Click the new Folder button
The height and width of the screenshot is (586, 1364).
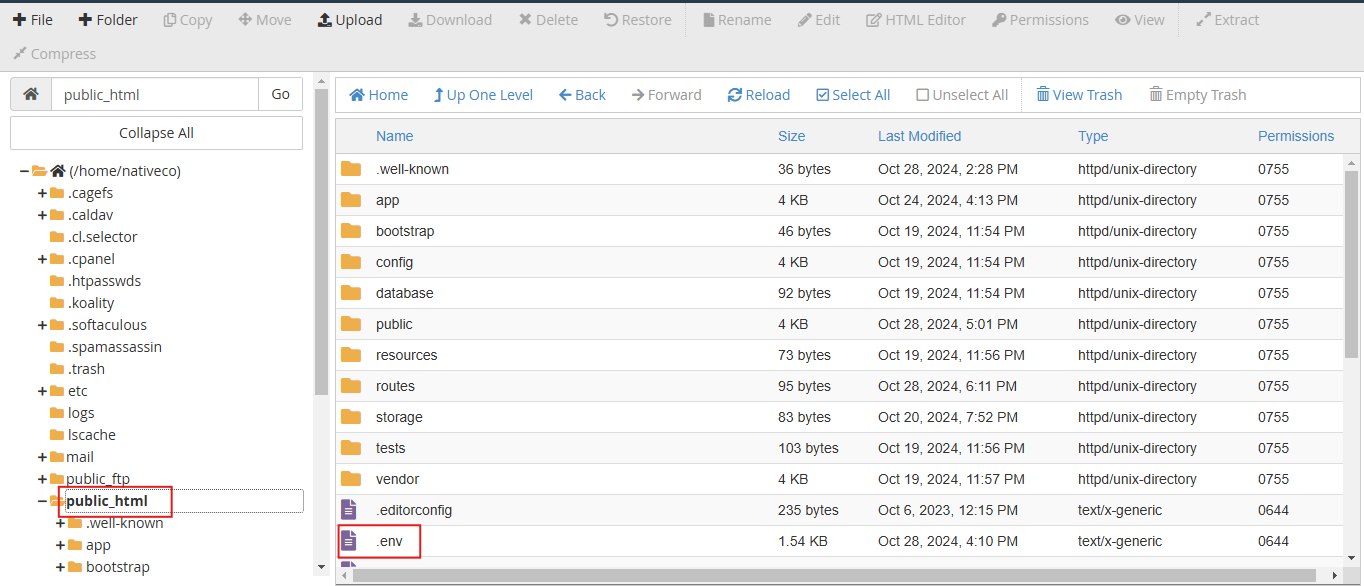pyautogui.click(x=86, y=20)
